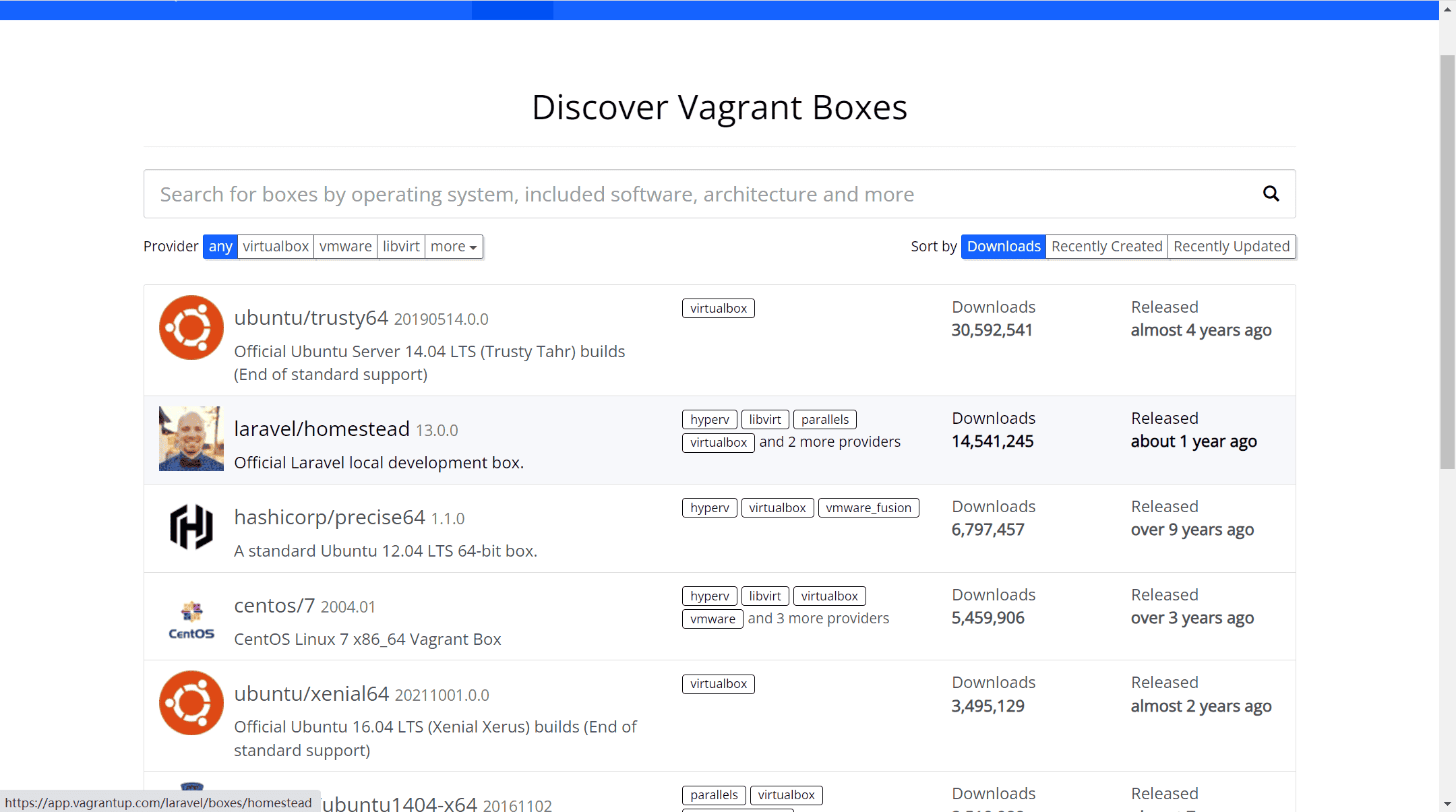Click the scrollbar down arrow
Viewport: 1456px width, 812px height.
[1447, 804]
